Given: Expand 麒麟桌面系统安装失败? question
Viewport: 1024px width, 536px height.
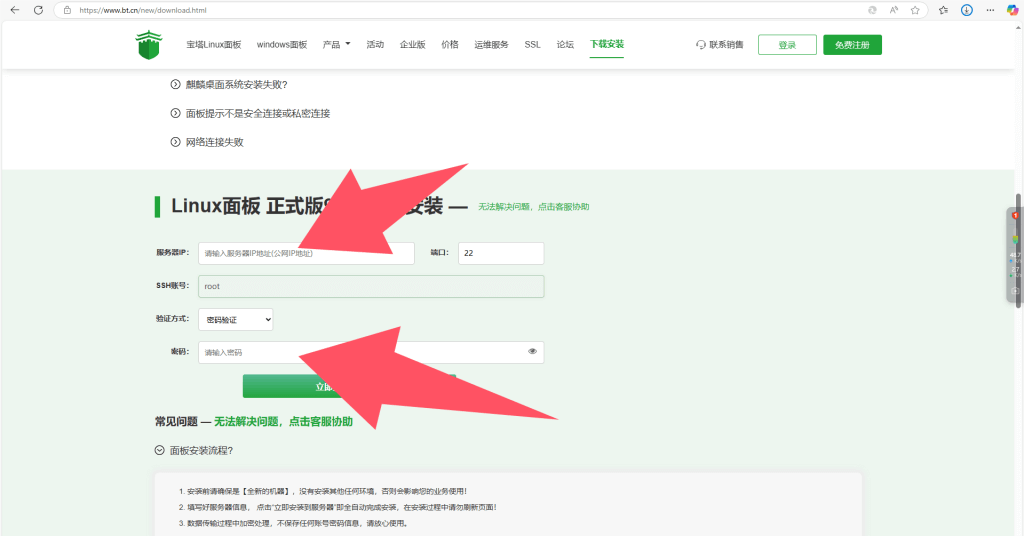Looking at the screenshot, I should [229, 84].
